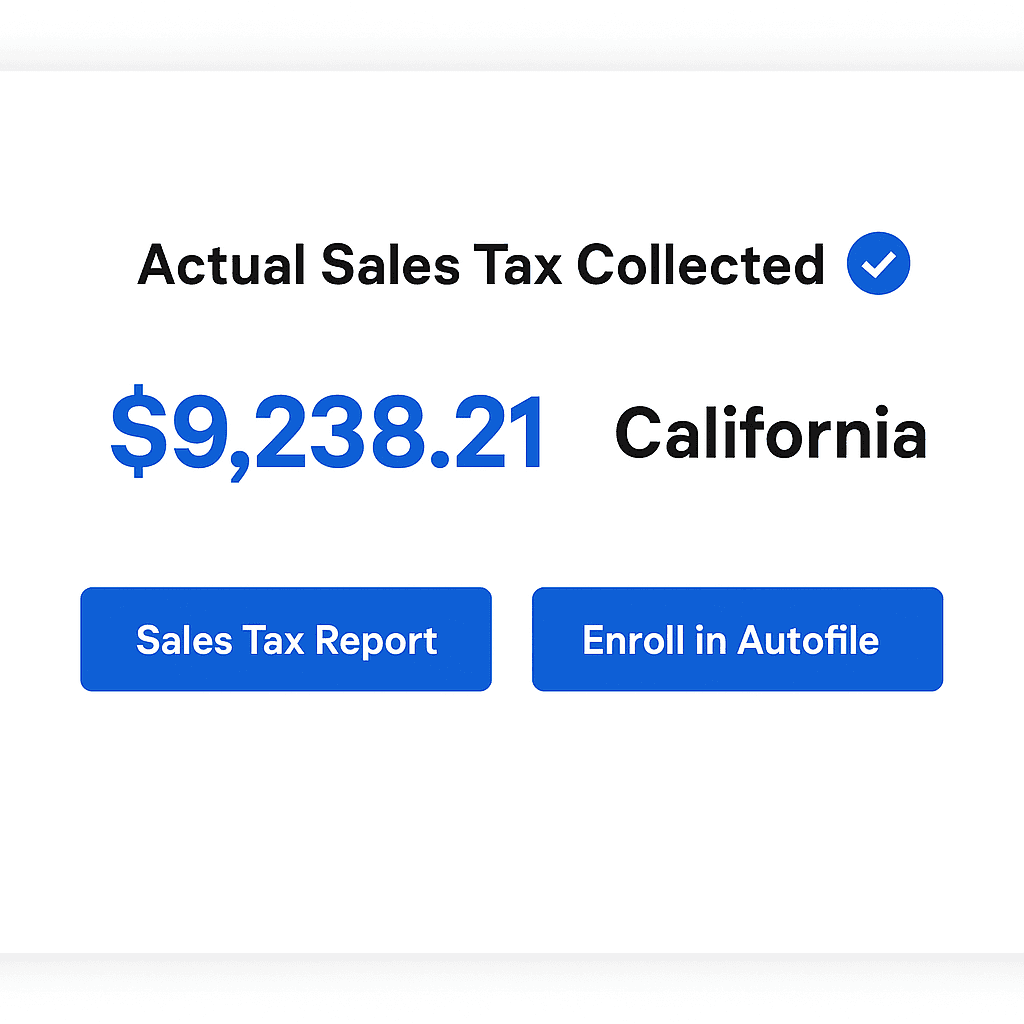1024x1024 pixels.
Task: Select the $9,238.21 collected amount
Action: pyautogui.click(x=326, y=433)
